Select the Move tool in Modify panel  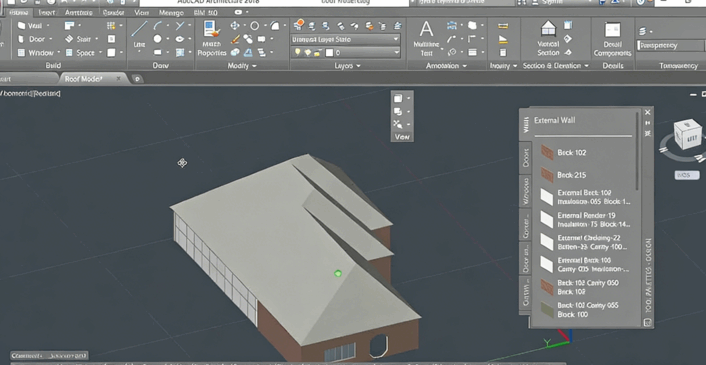[x=235, y=26]
